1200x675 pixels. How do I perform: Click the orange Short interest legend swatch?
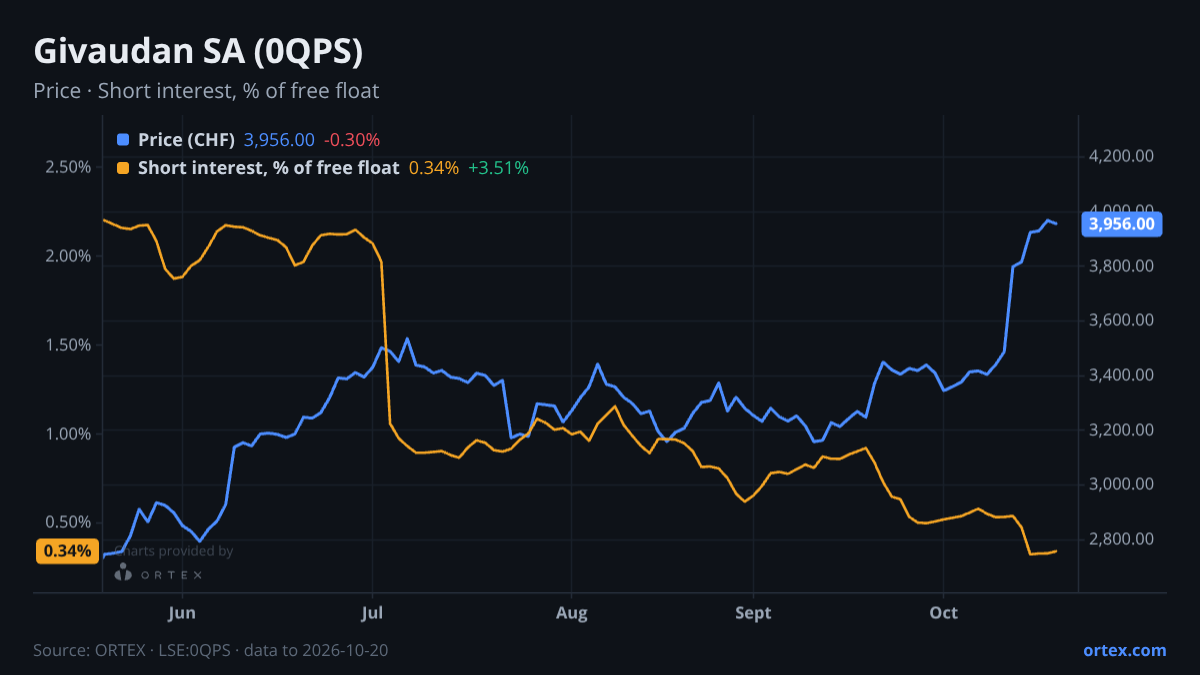(x=123, y=168)
